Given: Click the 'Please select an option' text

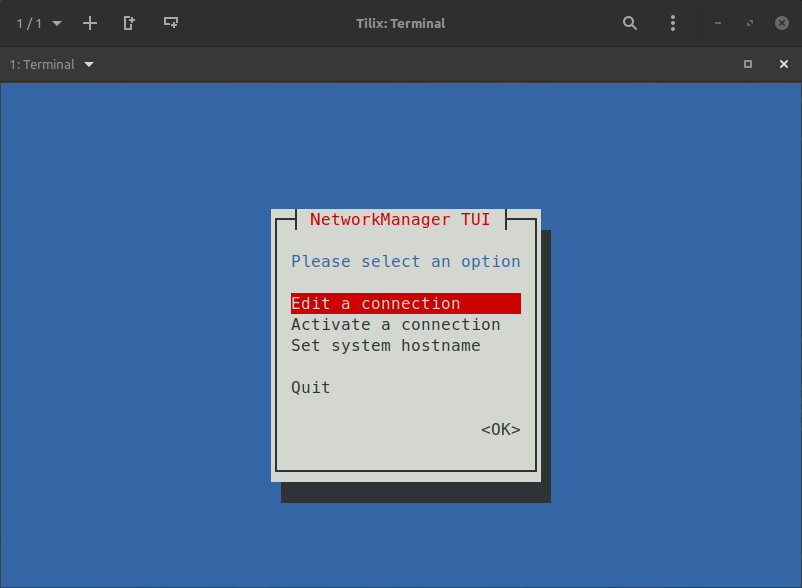Looking at the screenshot, I should 405,261.
